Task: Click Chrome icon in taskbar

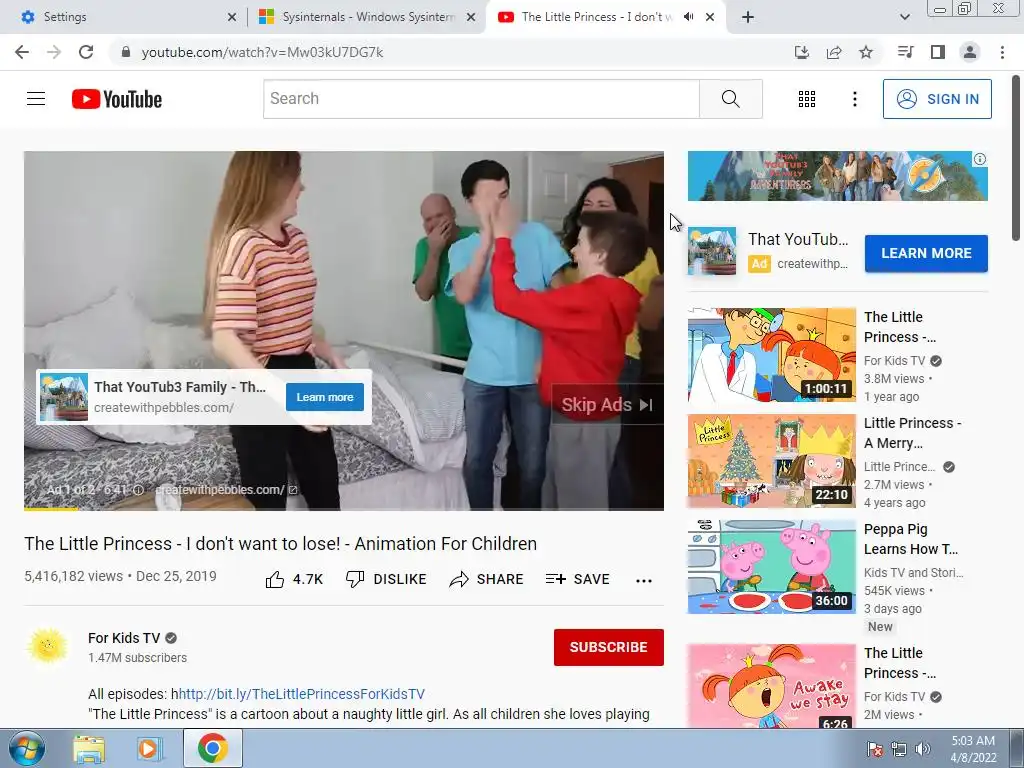Action: (x=212, y=748)
